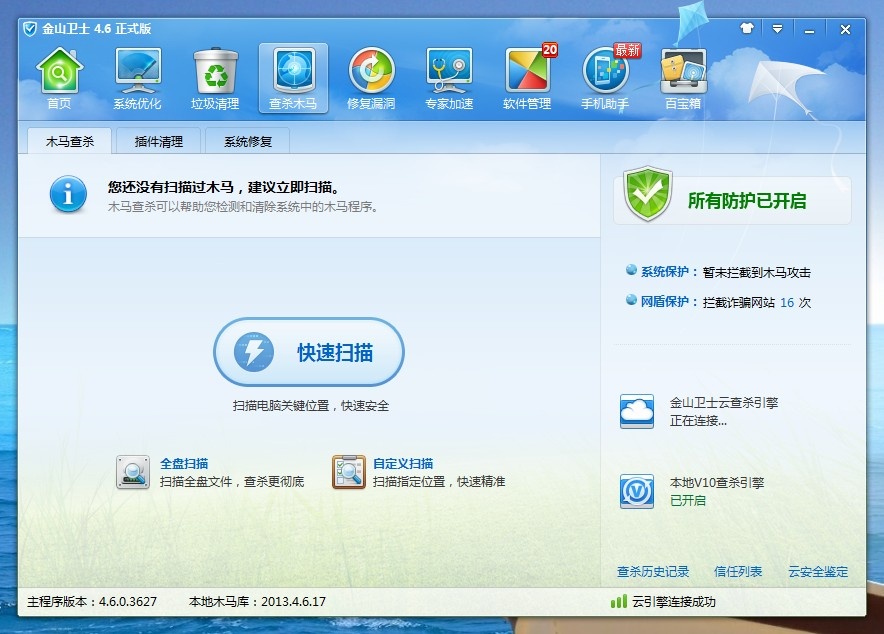Close the 金山卫士 window
Screen dimensions: 884x634
[x=845, y=29]
